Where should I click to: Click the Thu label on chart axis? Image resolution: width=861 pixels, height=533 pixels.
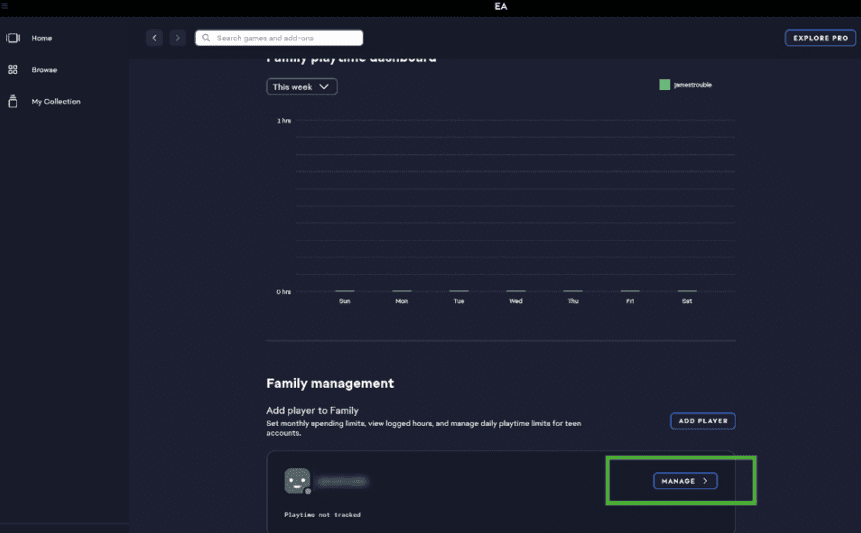(x=573, y=301)
